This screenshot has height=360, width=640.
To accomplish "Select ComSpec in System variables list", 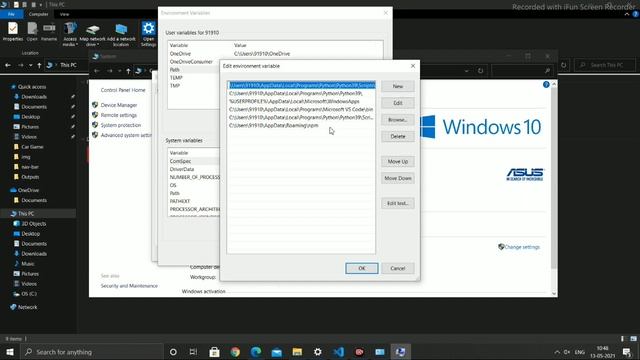I will (193, 161).
